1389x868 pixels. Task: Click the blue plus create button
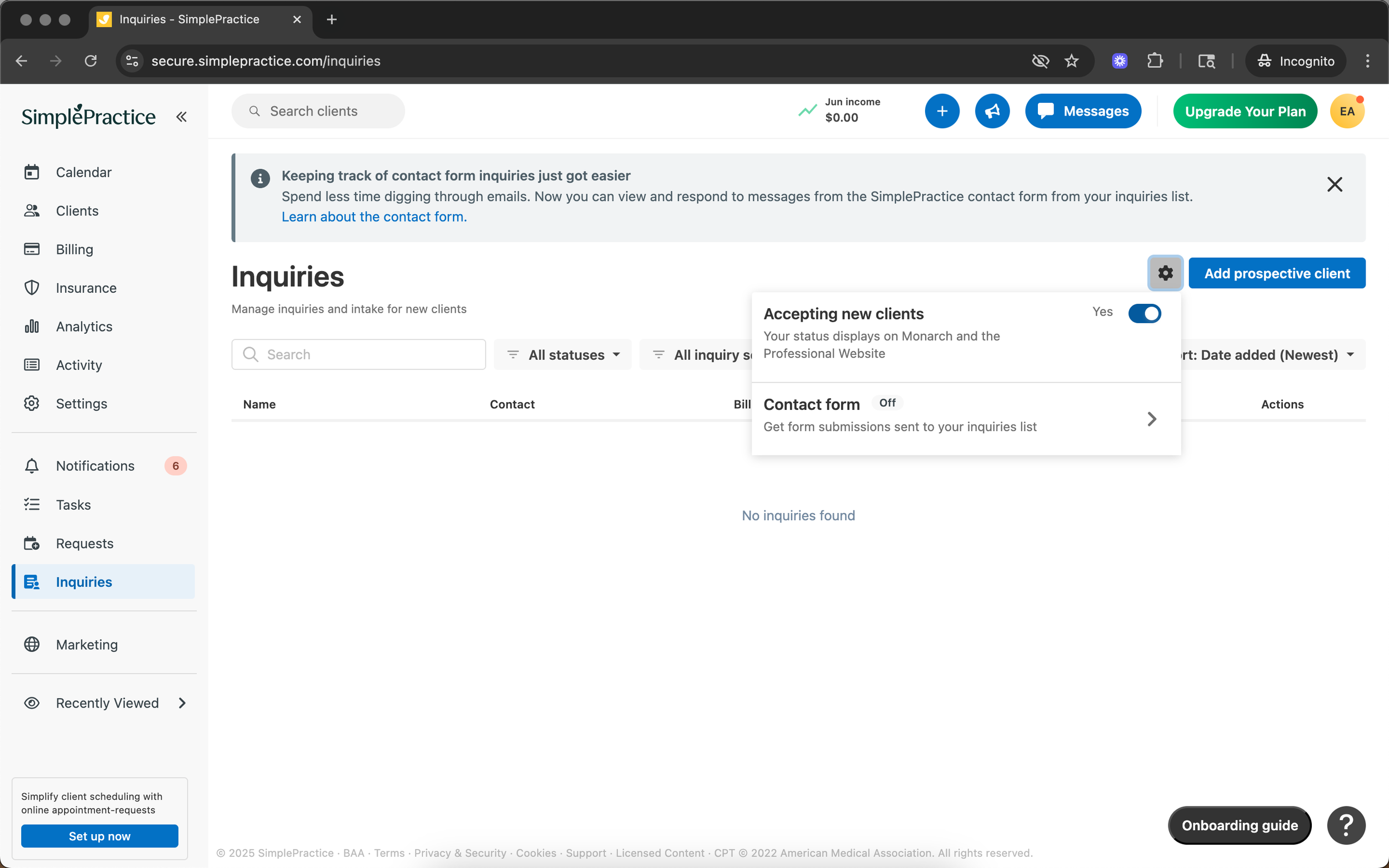point(942,112)
